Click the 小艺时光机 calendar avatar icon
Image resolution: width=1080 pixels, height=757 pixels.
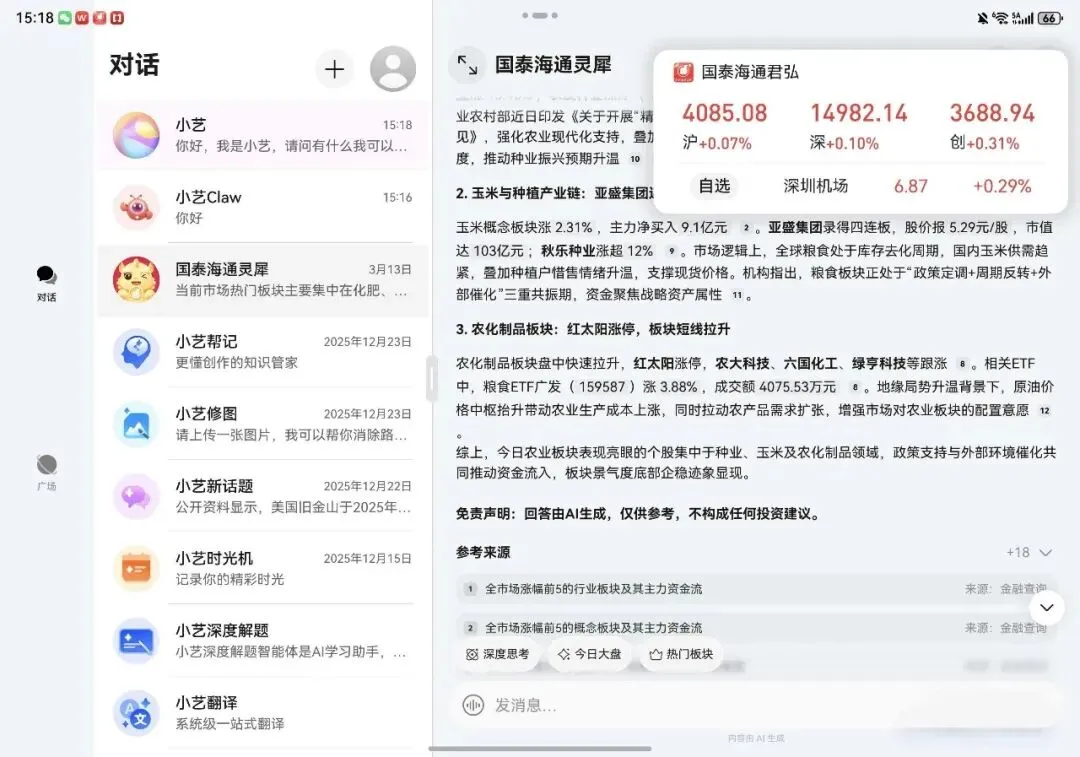coord(136,569)
